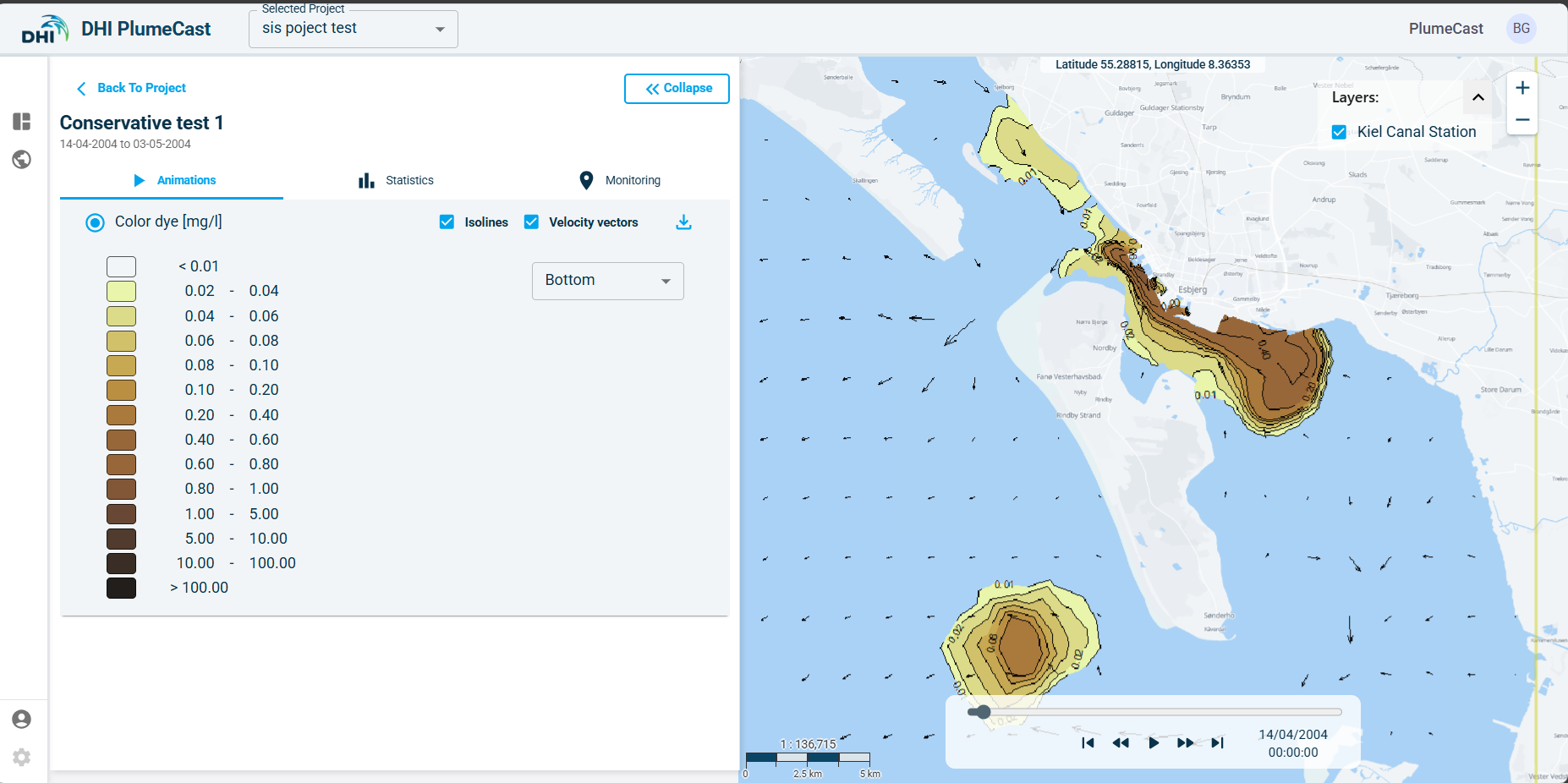Open the user account icon in sidebar
This screenshot has height=783, width=1568.
click(x=22, y=720)
